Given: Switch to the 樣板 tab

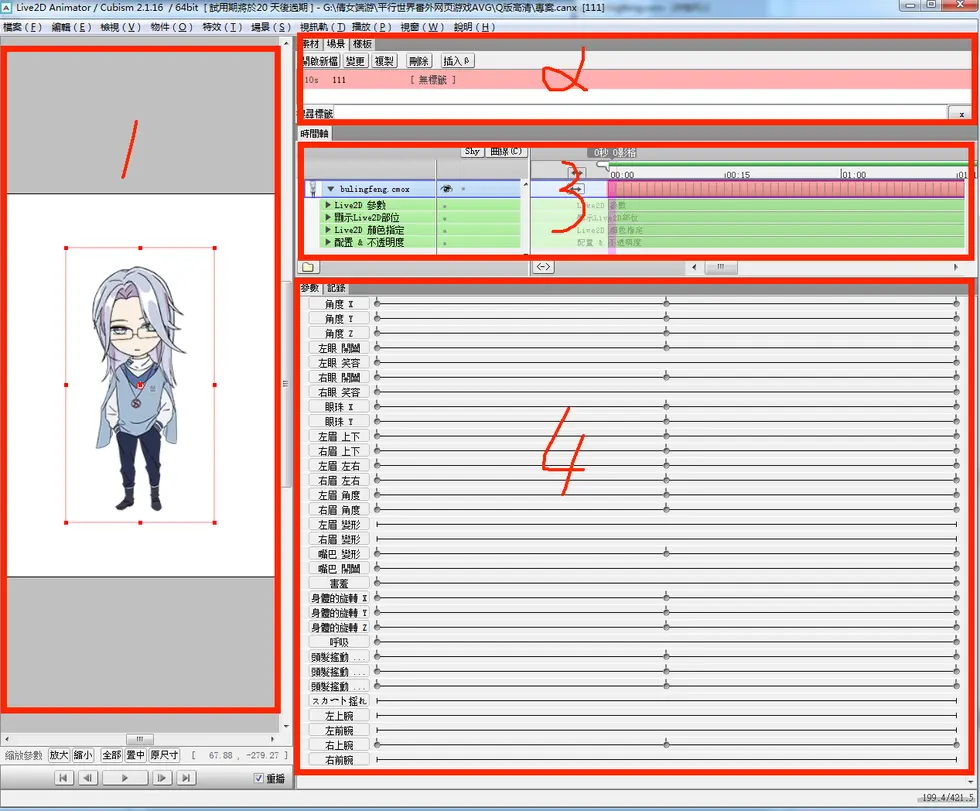Looking at the screenshot, I should point(362,44).
